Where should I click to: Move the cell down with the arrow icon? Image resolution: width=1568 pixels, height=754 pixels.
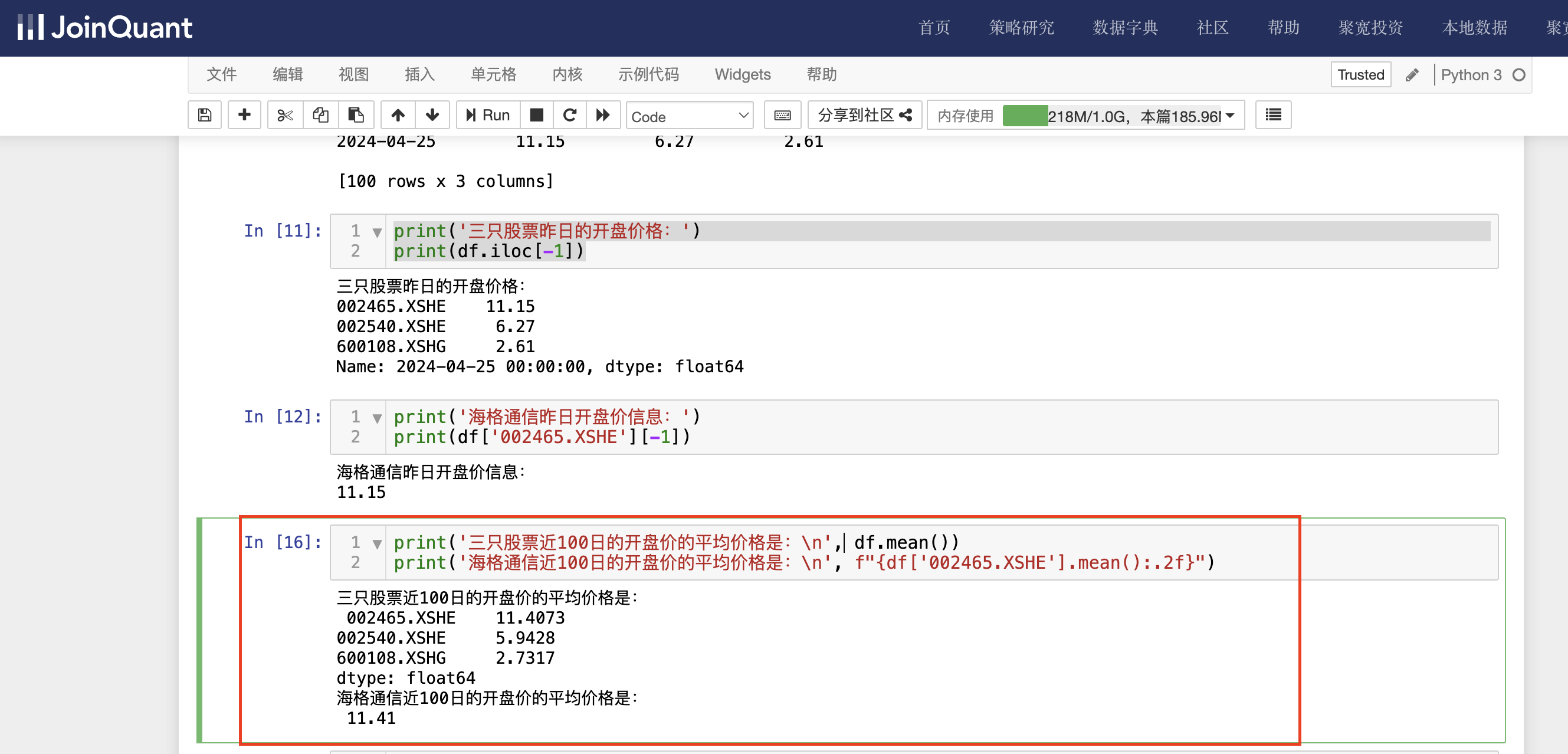(x=432, y=115)
